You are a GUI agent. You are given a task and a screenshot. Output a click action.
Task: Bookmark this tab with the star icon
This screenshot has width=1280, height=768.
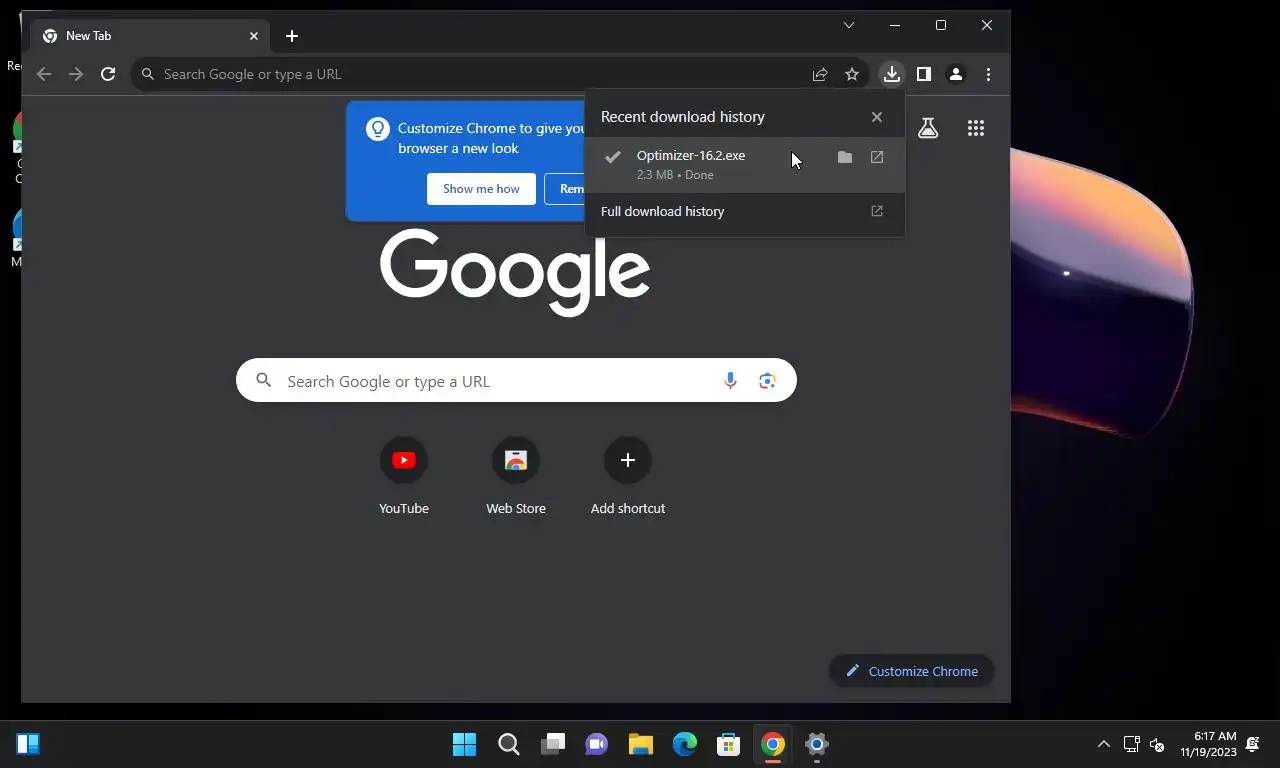852,74
